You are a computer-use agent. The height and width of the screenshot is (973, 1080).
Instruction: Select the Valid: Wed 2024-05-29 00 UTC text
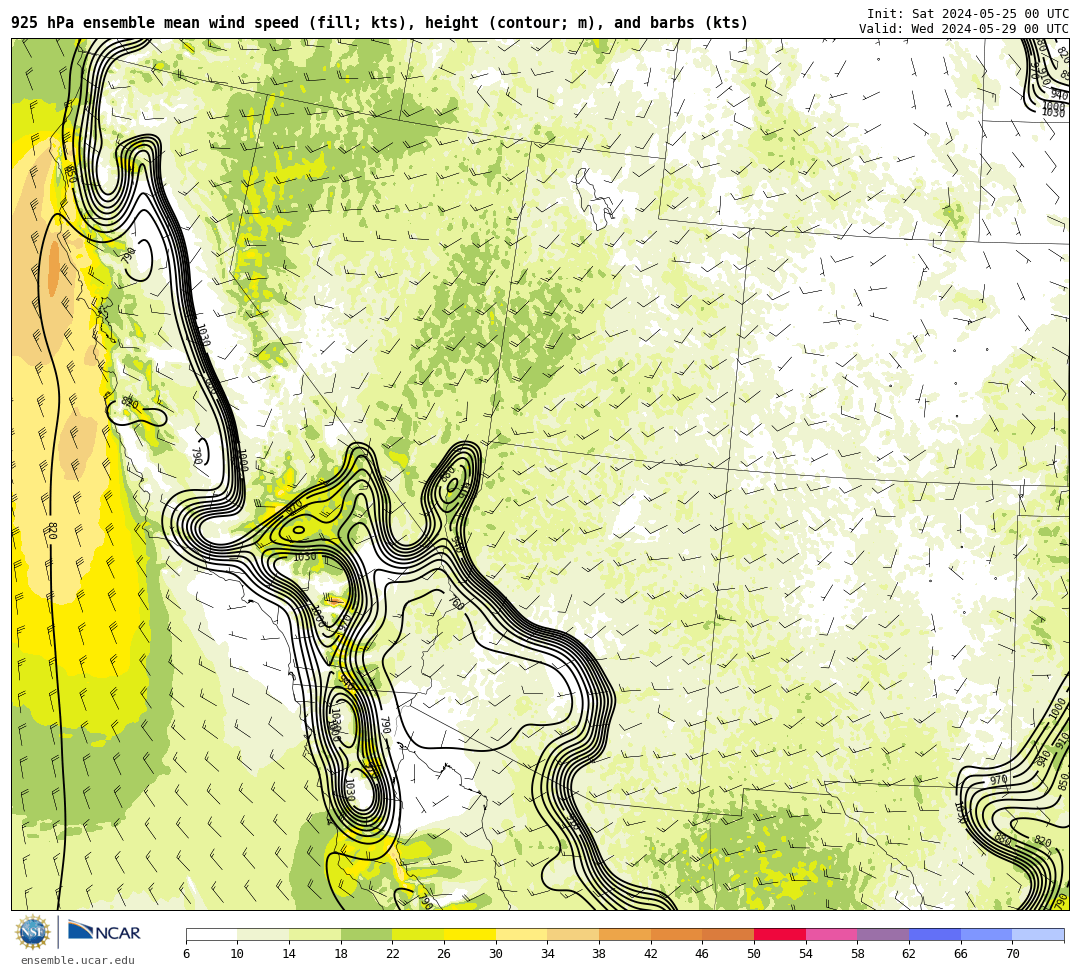pyautogui.click(x=964, y=28)
